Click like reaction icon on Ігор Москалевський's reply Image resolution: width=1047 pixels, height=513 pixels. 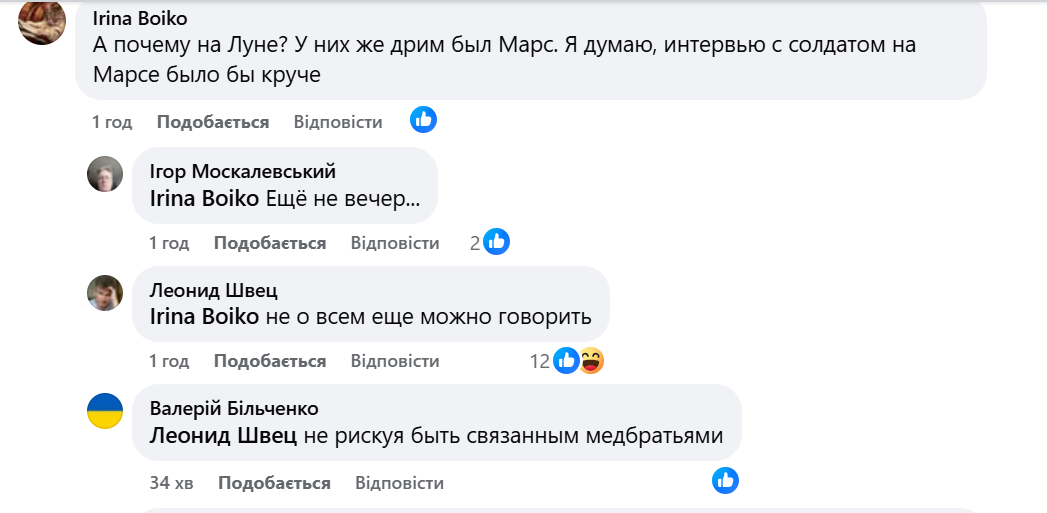pos(497,242)
